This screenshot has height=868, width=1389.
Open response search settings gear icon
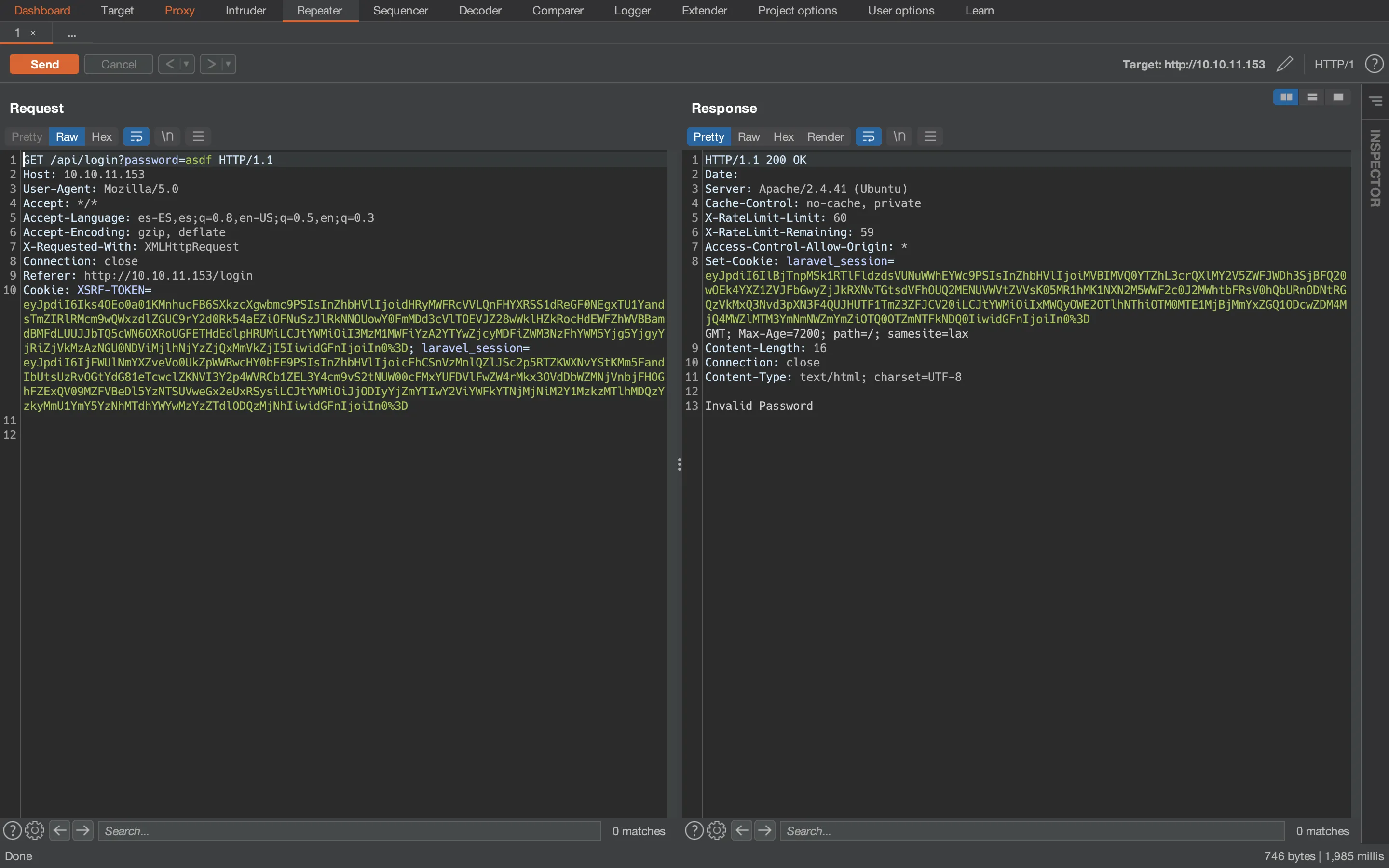click(x=717, y=830)
